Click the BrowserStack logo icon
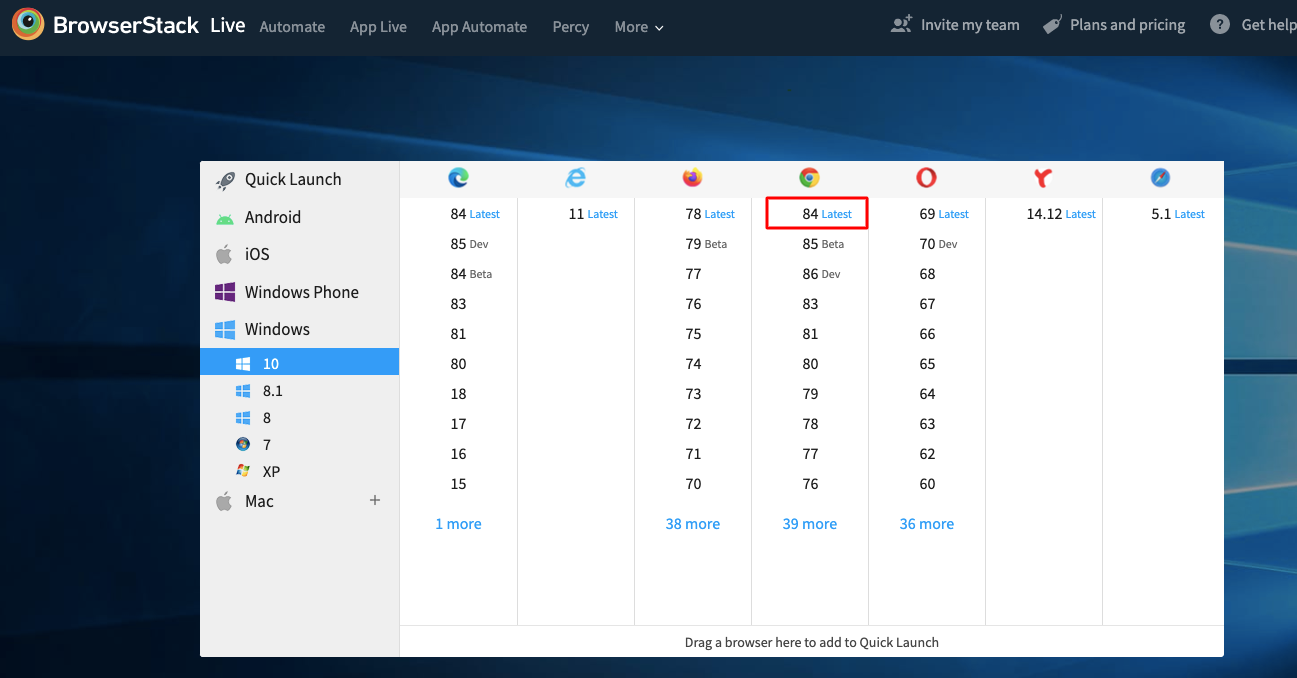This screenshot has width=1297, height=678. click(28, 25)
